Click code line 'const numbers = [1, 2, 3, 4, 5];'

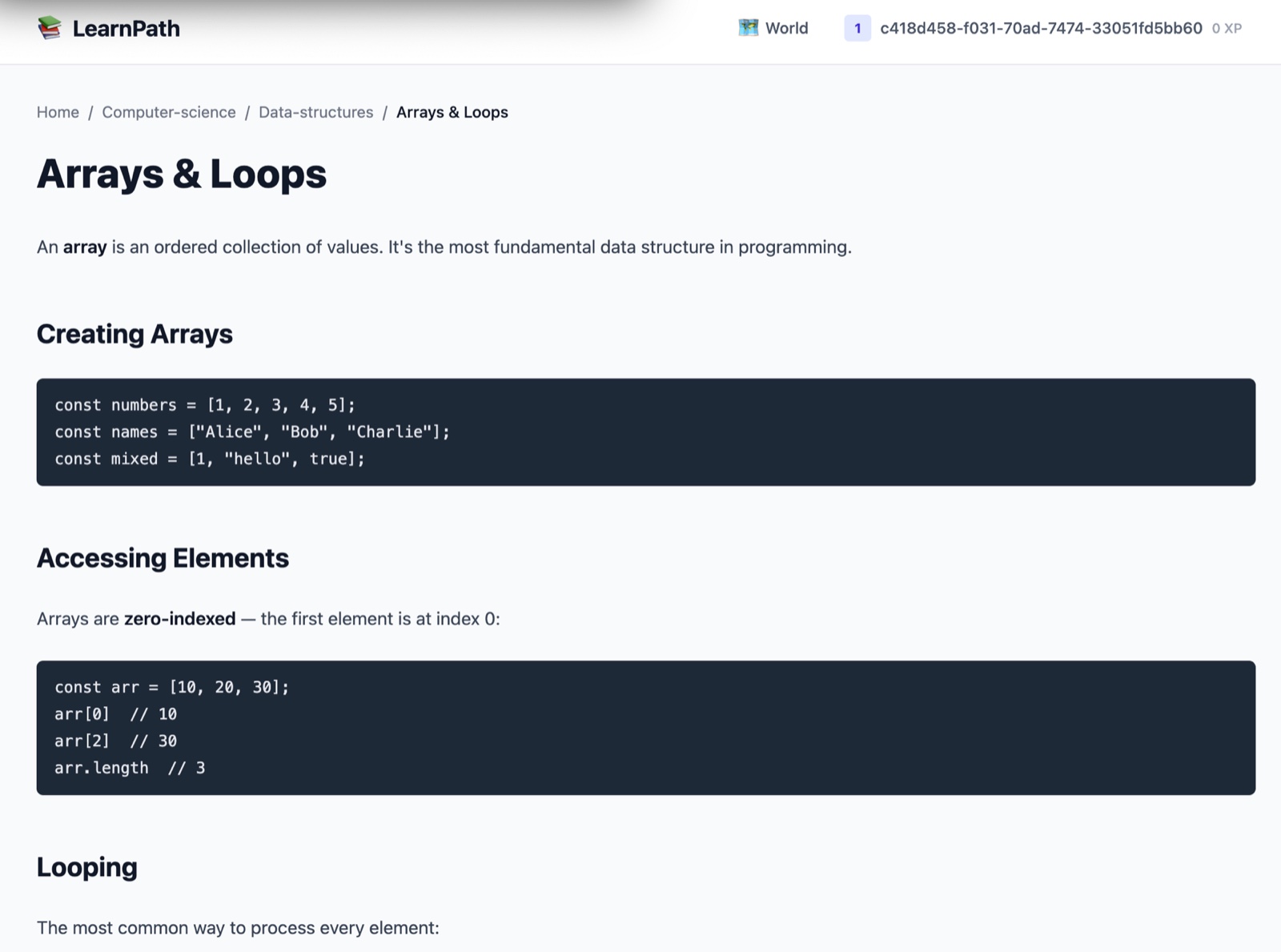point(205,405)
